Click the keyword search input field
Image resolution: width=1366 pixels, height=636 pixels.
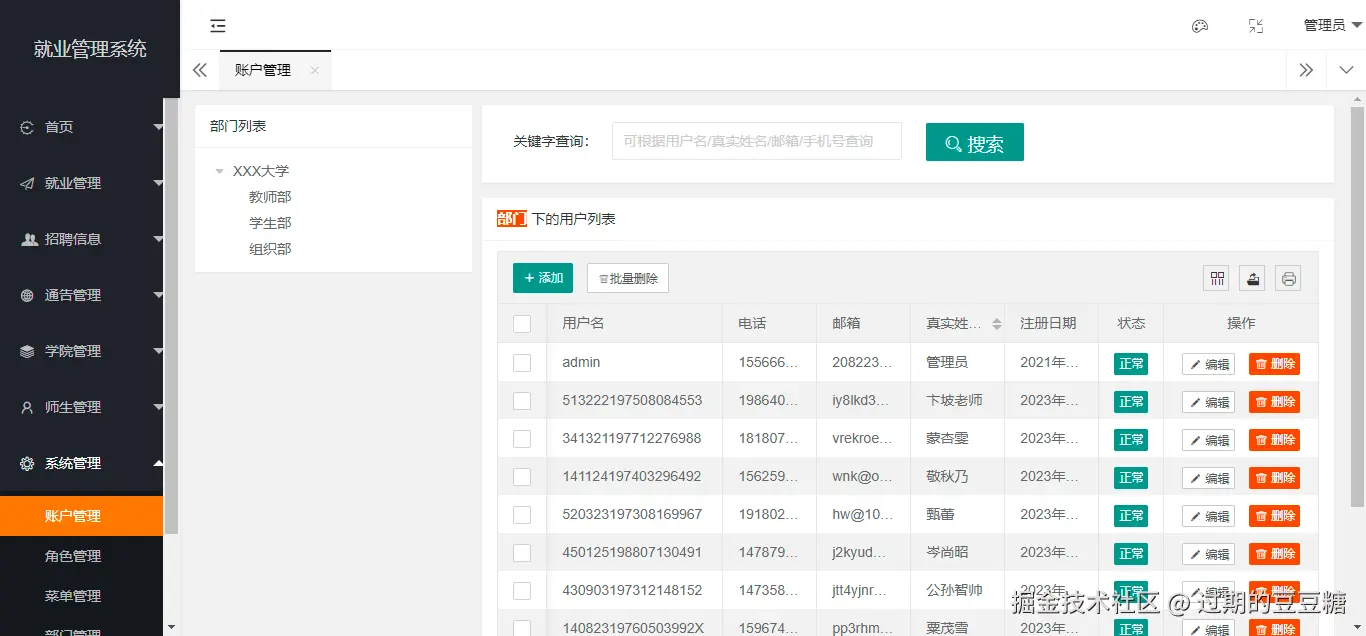pyautogui.click(x=756, y=141)
